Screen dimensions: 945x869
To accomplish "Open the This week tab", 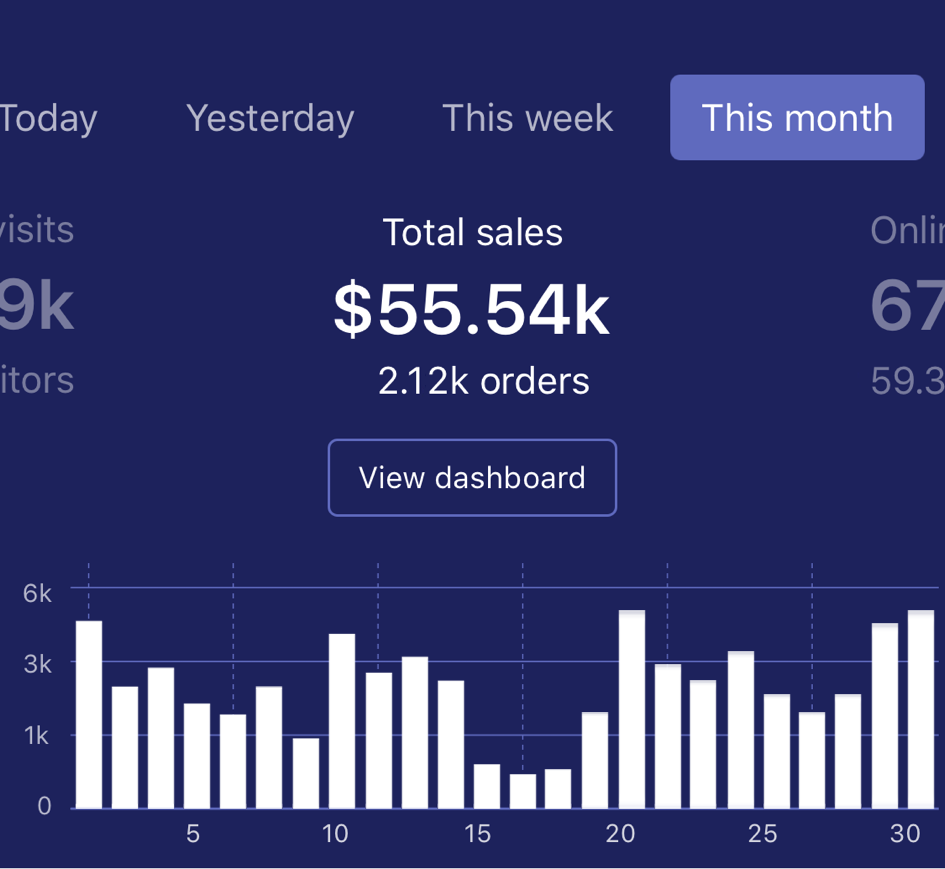I will pos(527,118).
